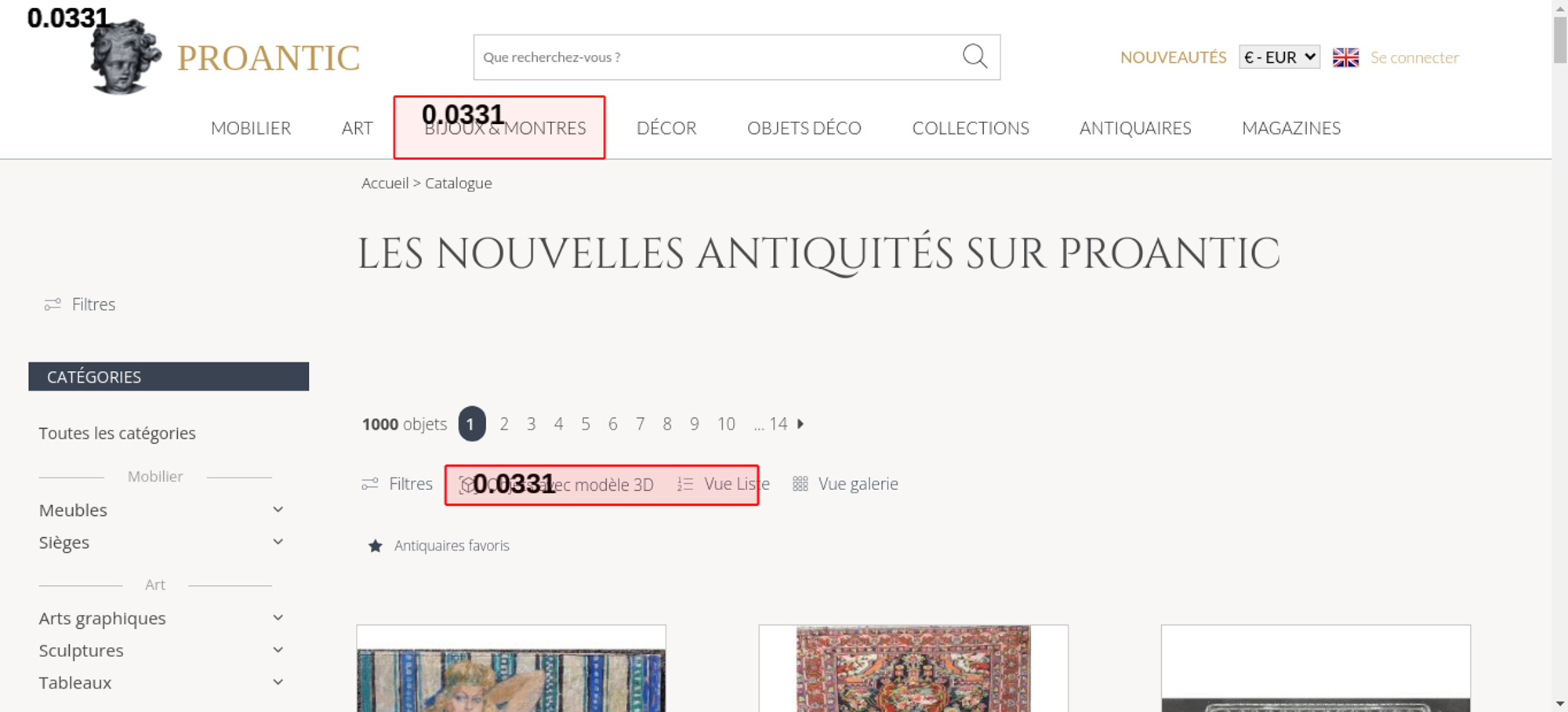Click the Sculptures category label

[x=82, y=650]
